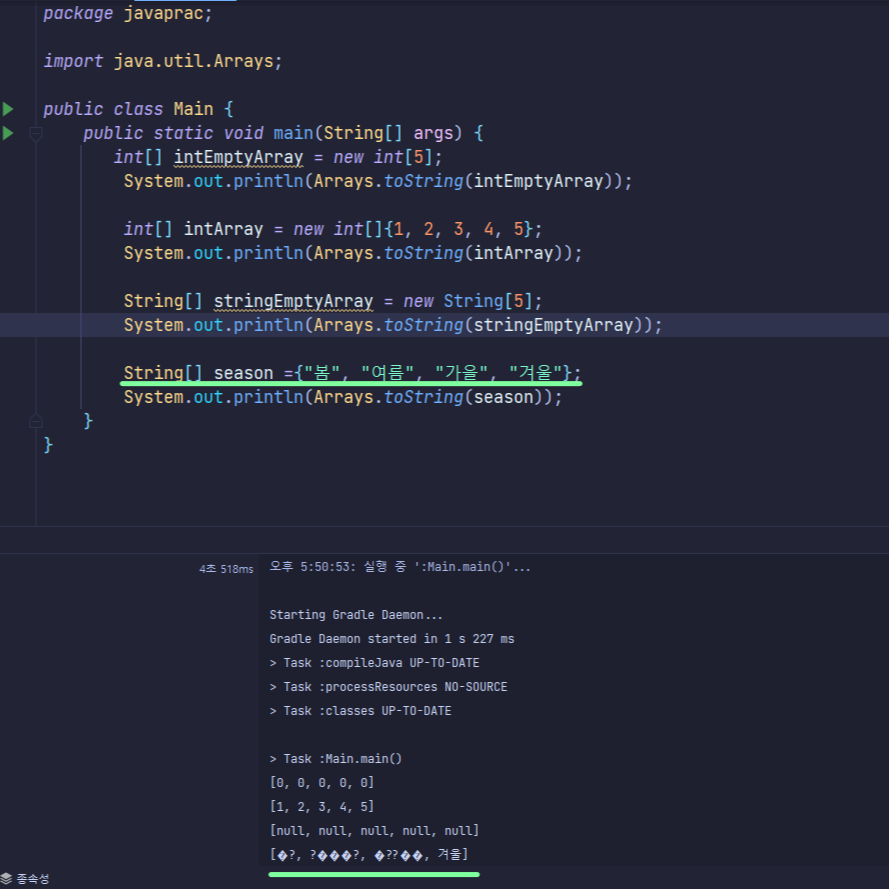Click fold end marker at method closing brace
Image resolution: width=889 pixels, height=889 pixels.
[36, 421]
